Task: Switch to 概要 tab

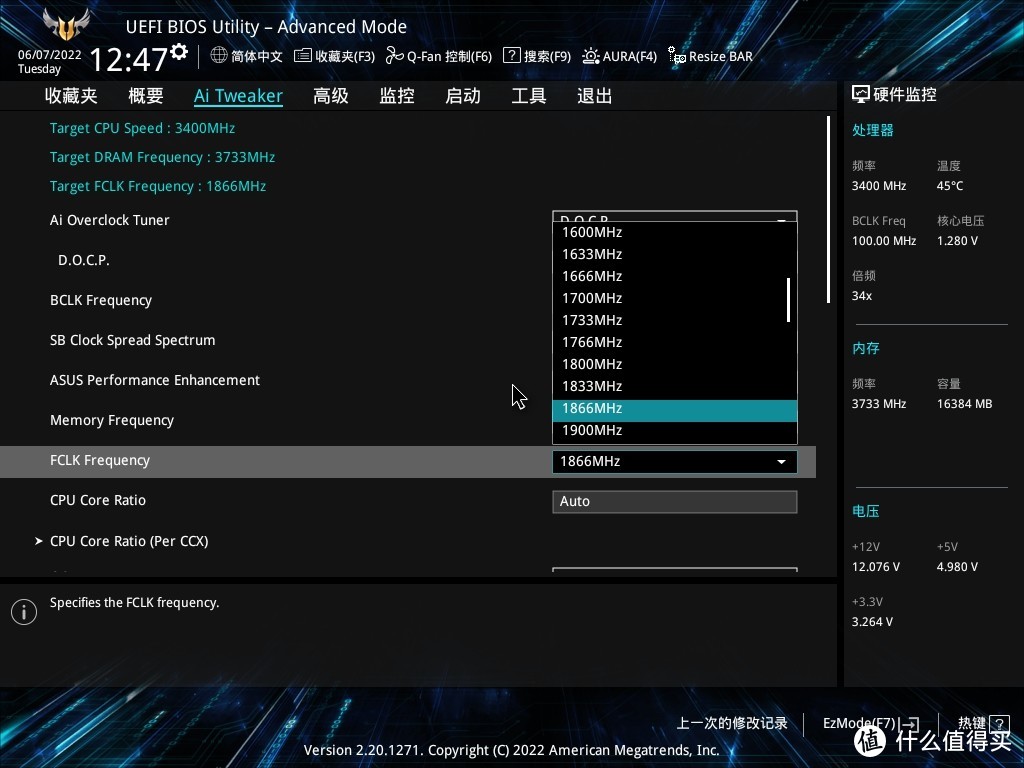Action: pos(146,96)
